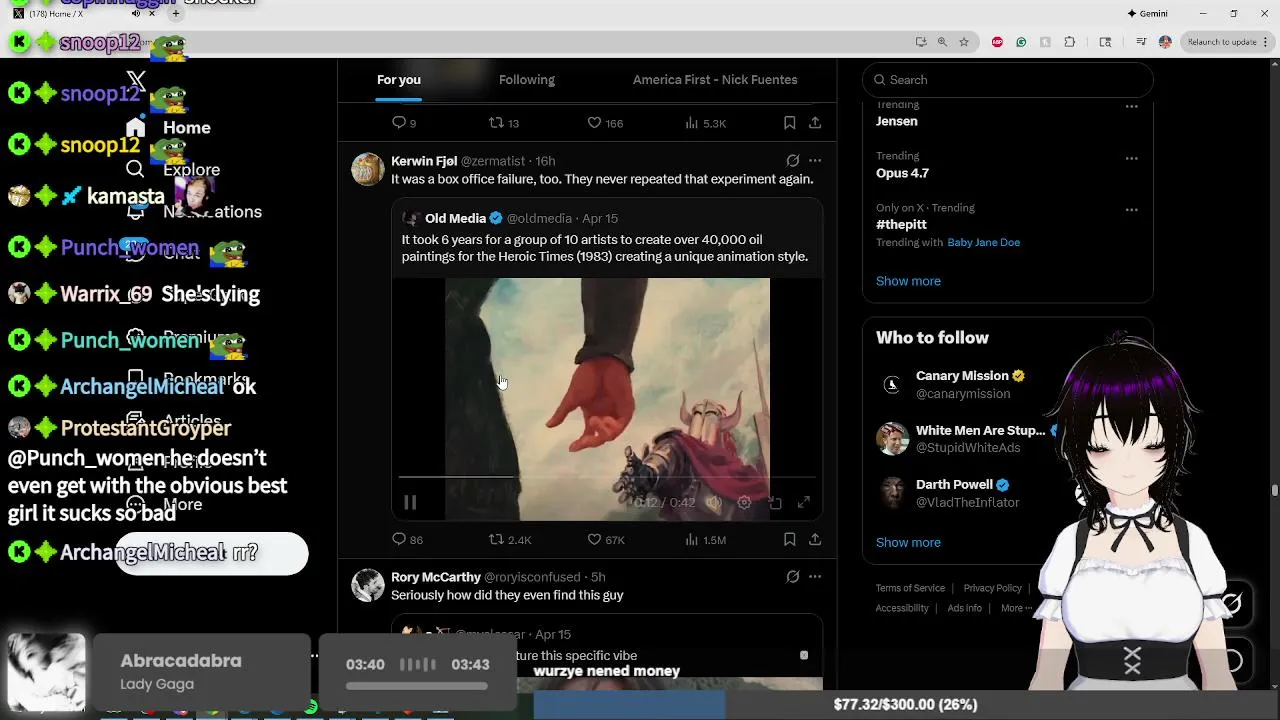1280x720 pixels.
Task: Switch to the For you tab
Action: 399,80
